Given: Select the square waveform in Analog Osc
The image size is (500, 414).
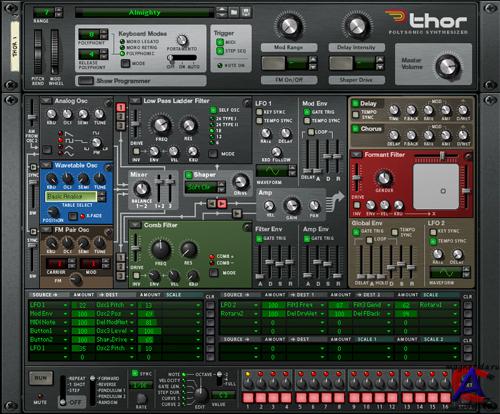Looking at the screenshot, I should tap(61, 141).
